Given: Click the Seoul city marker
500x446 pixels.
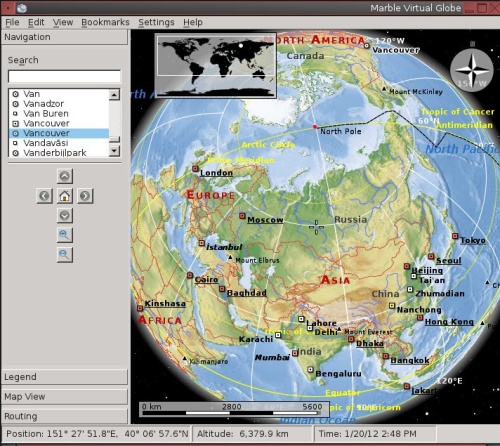Looking at the screenshot, I should tap(431, 256).
